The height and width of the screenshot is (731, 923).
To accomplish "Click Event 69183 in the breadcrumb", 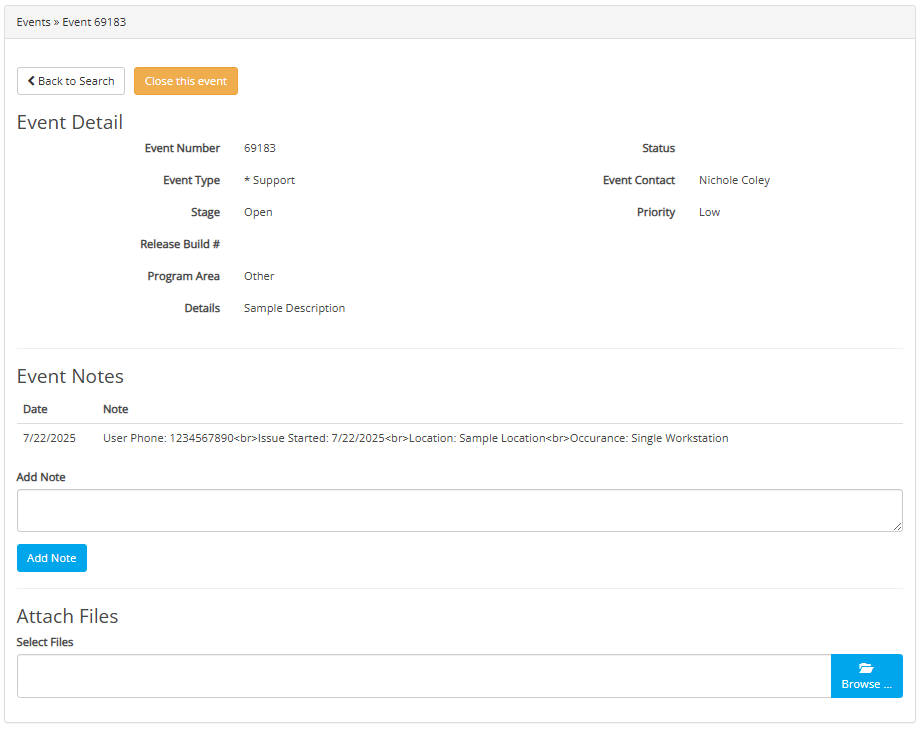I will [94, 22].
